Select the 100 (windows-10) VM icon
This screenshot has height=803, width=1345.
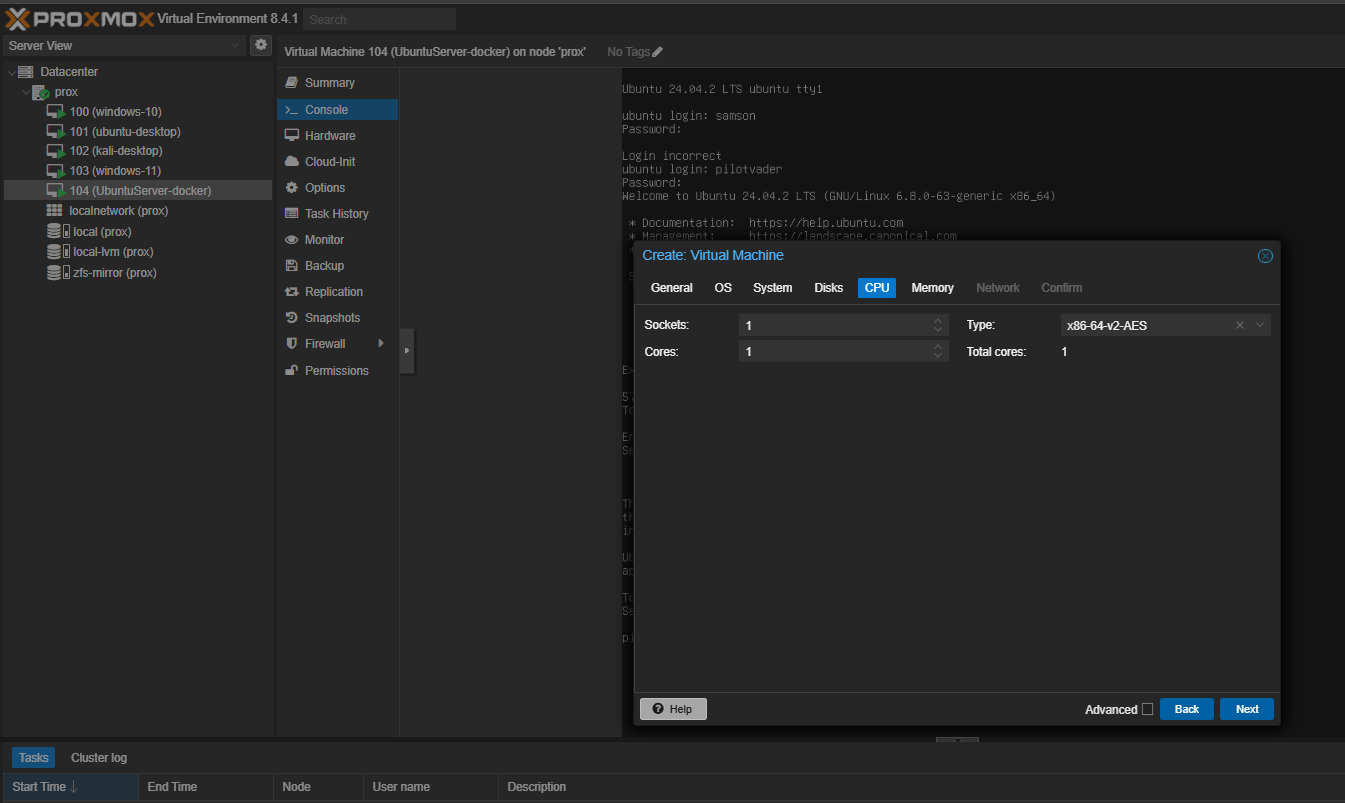56,112
